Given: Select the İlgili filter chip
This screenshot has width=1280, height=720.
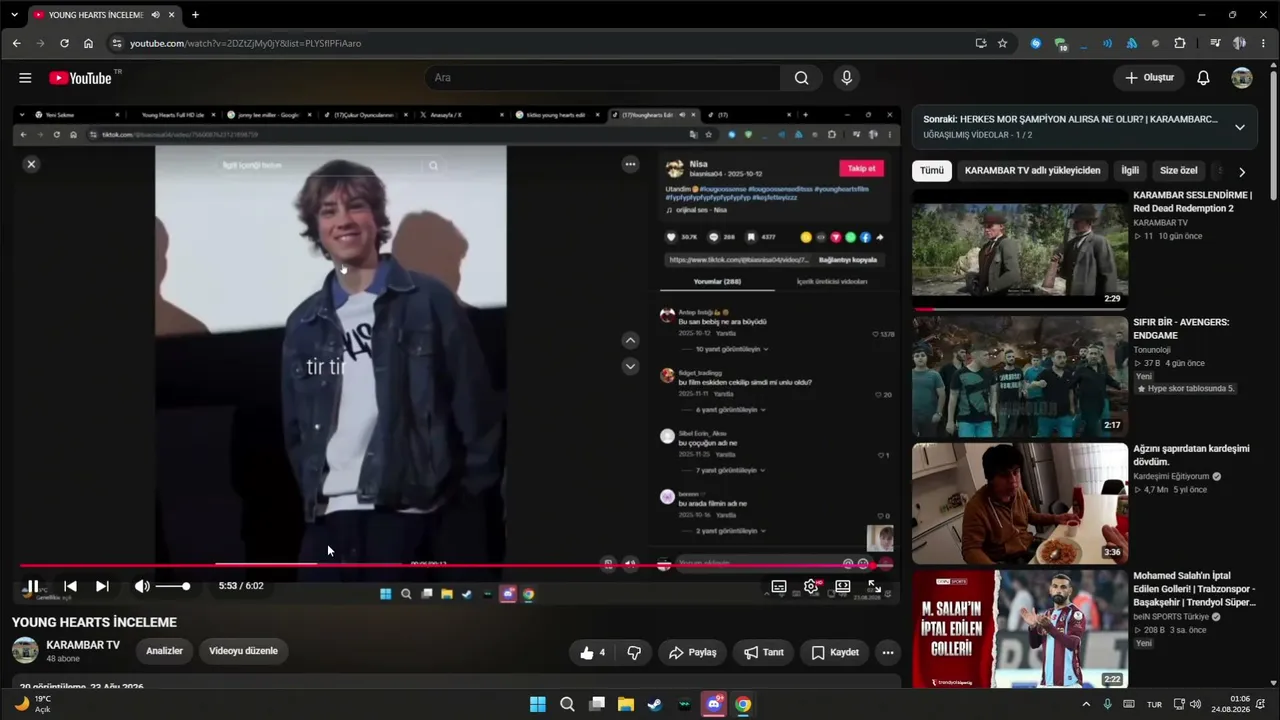Looking at the screenshot, I should [1130, 171].
